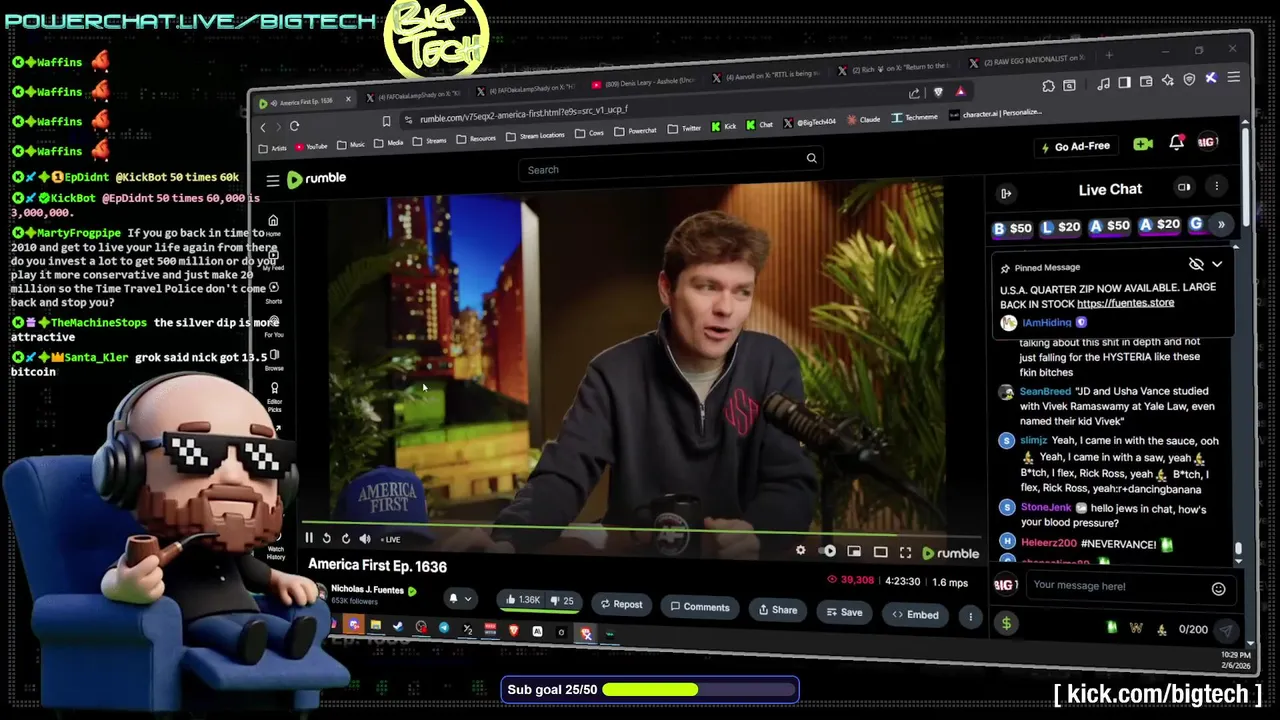The image size is (1280, 720).
Task: Click the Rumble logo
Action: click(x=316, y=179)
